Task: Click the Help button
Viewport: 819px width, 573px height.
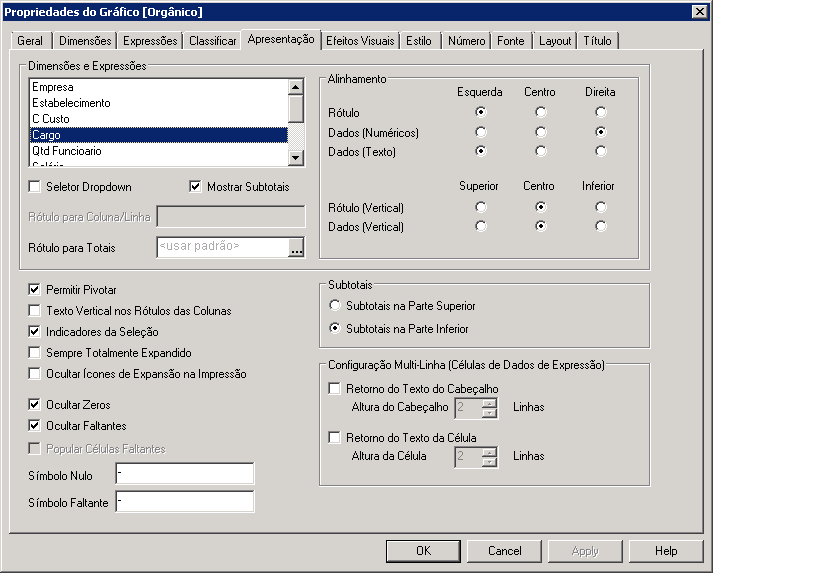Action: coord(666,551)
